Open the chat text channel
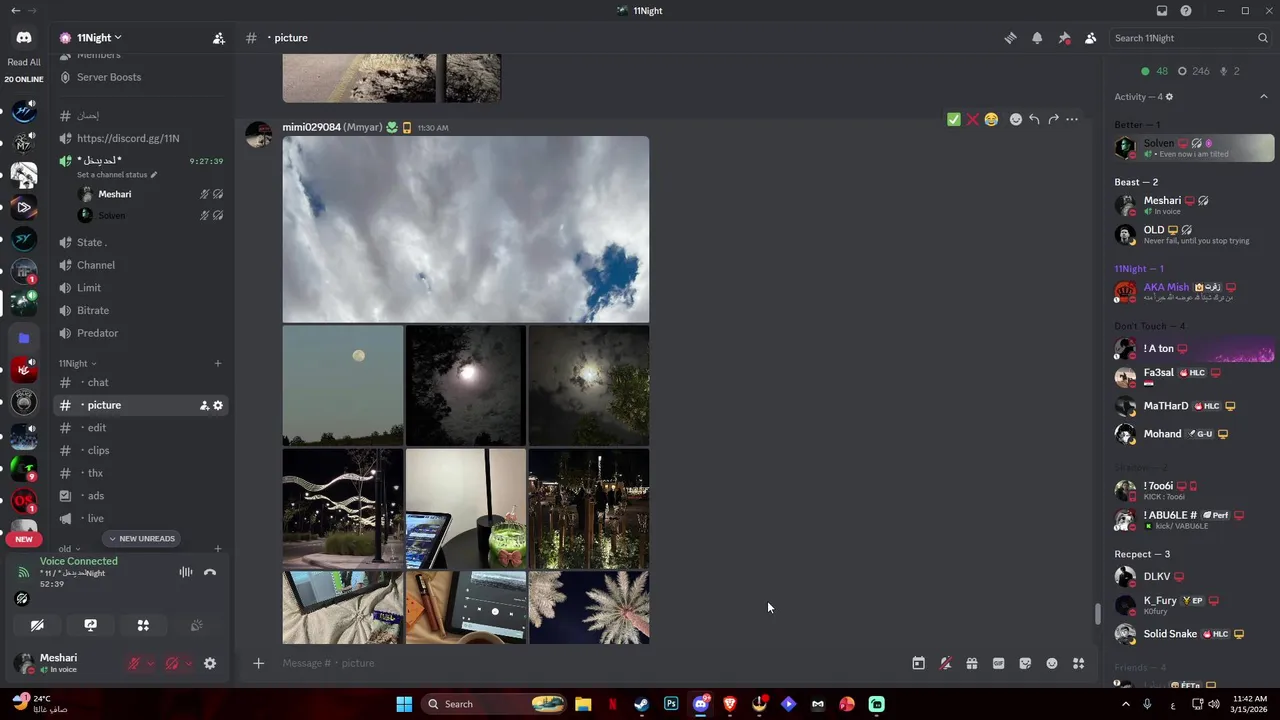Image resolution: width=1280 pixels, height=720 pixels. (142, 382)
